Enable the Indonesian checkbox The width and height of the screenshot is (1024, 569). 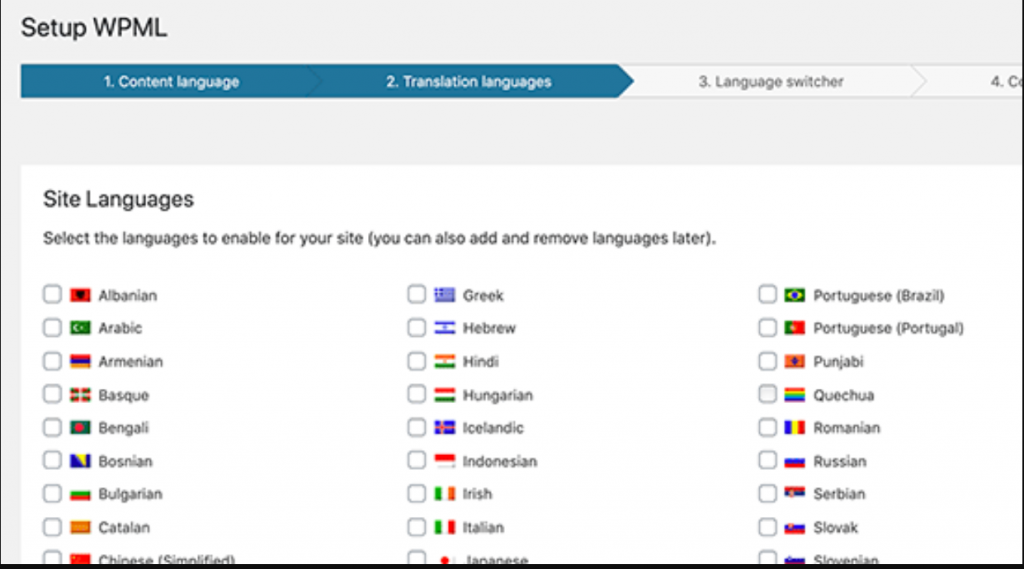(417, 460)
